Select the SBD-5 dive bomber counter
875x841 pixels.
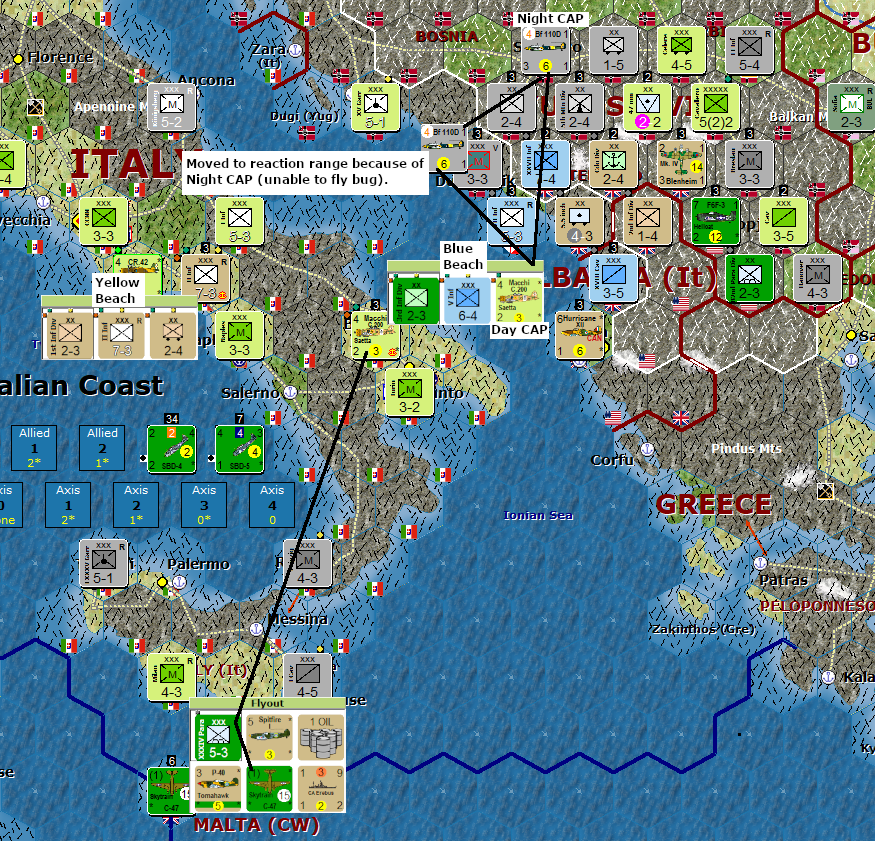[x=239, y=449]
